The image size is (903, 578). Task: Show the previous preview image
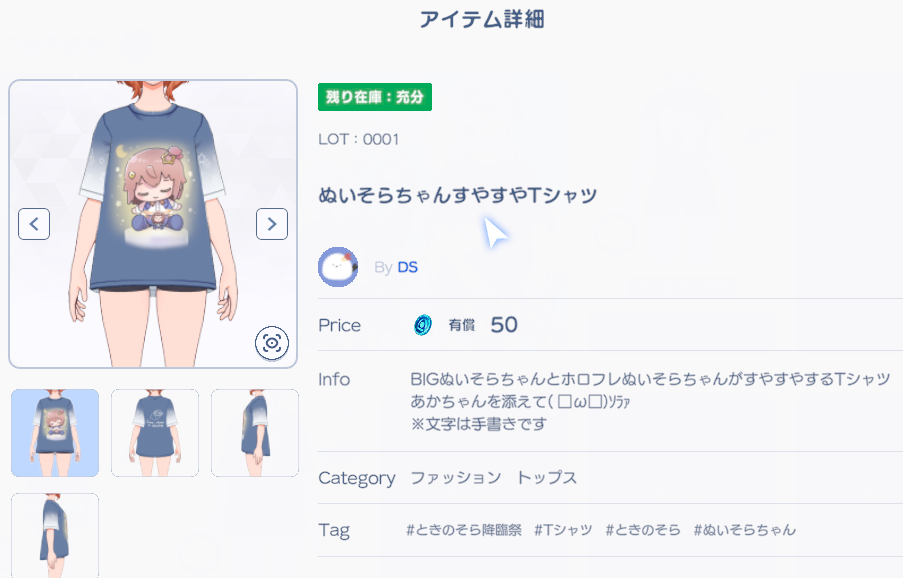[x=34, y=224]
